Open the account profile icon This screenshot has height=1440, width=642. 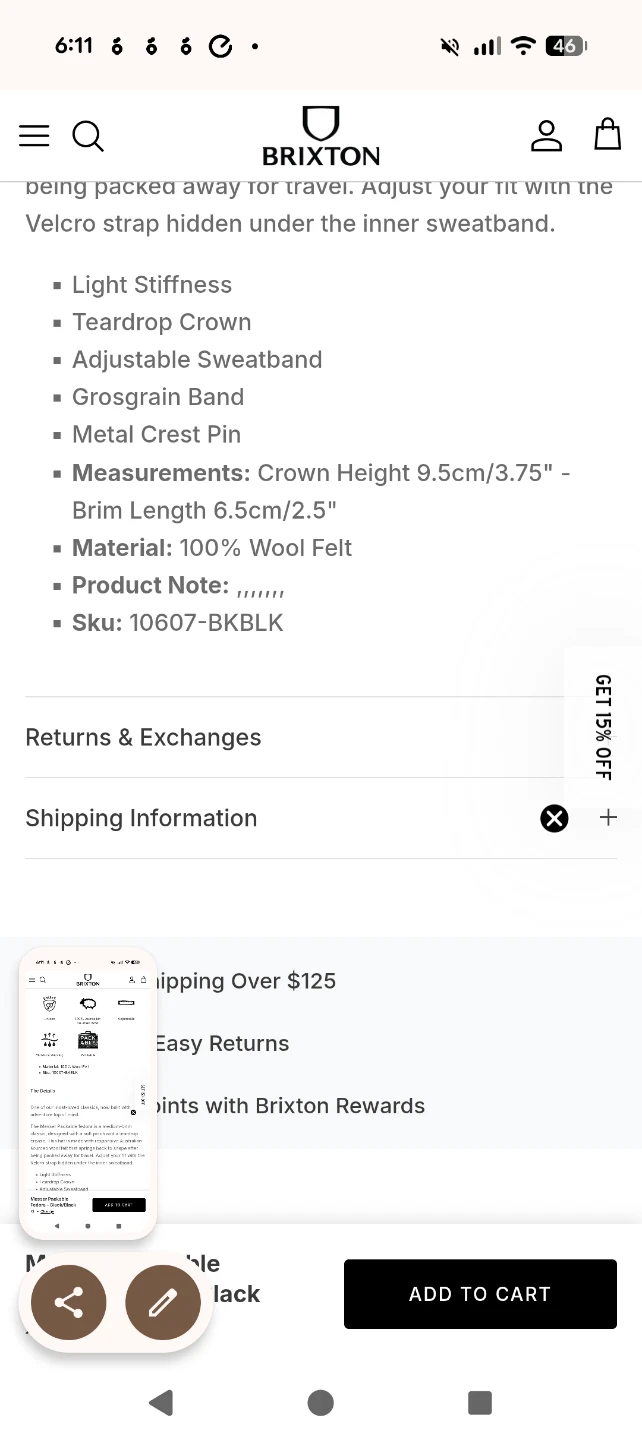point(546,135)
